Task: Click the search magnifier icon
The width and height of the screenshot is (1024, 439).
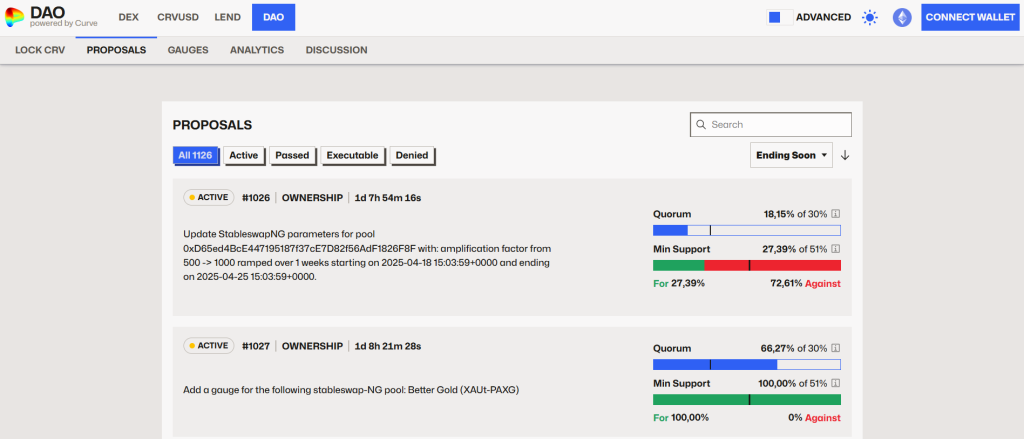Action: [701, 125]
